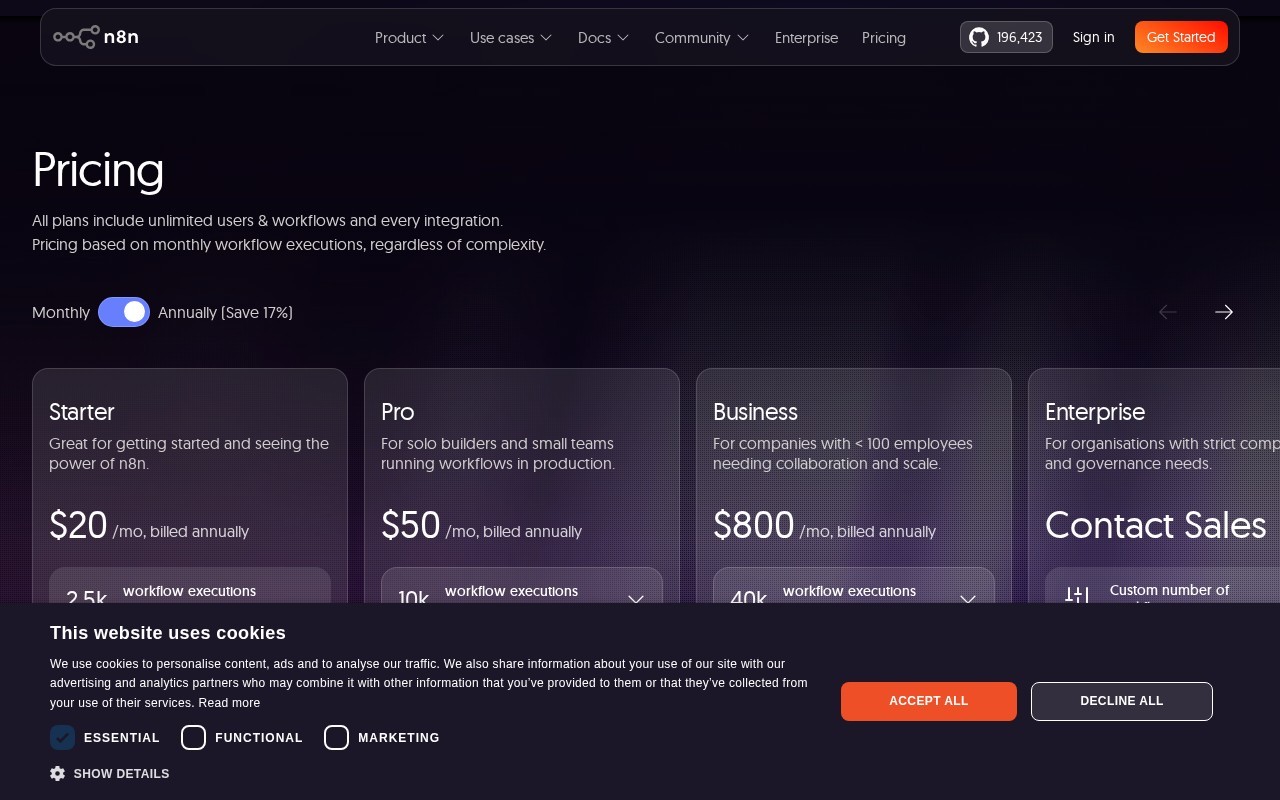This screenshot has height=800, width=1280.
Task: Click the next plans right arrow
Action: (x=1223, y=312)
